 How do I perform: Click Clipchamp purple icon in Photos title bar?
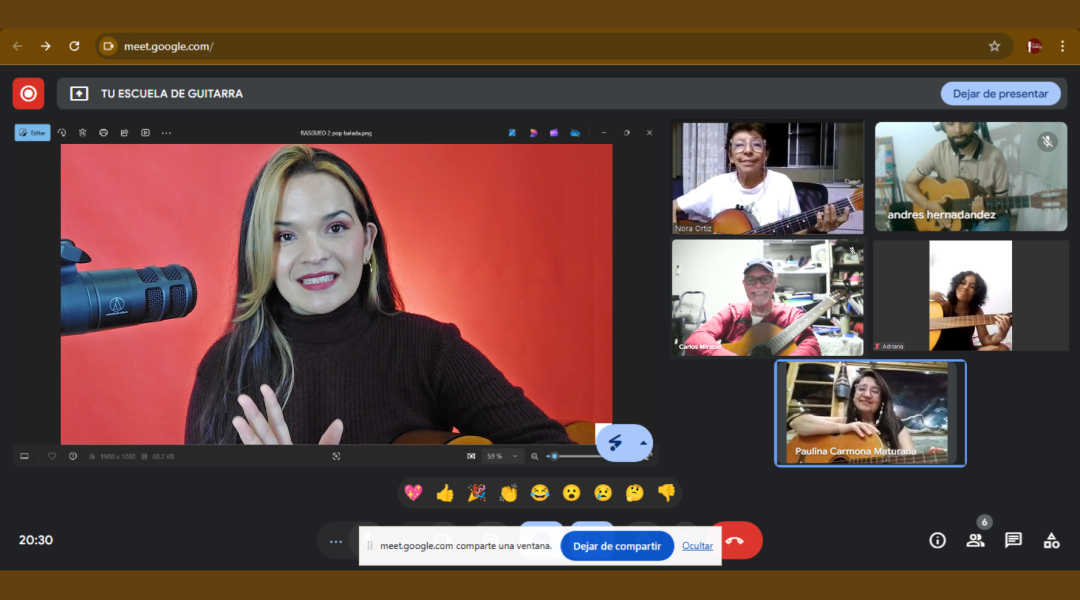click(x=554, y=133)
